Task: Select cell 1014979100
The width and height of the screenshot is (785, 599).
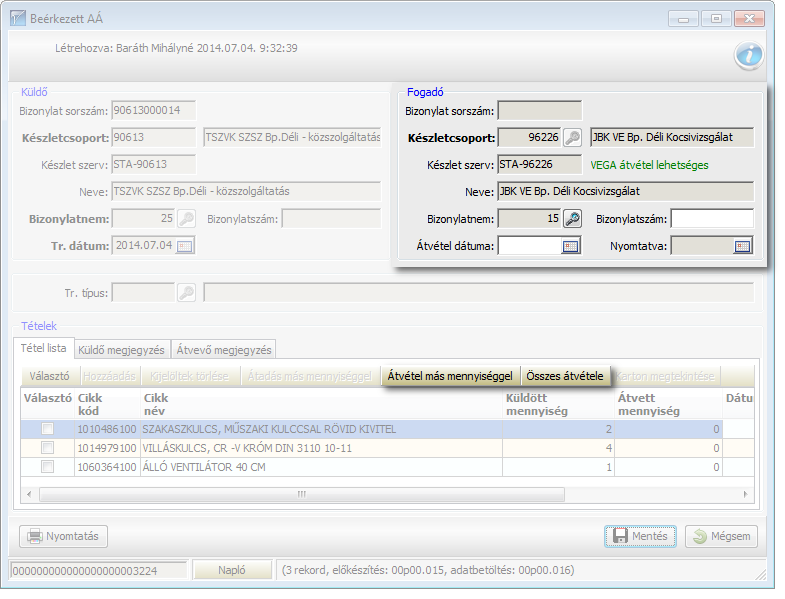Action: coord(107,448)
